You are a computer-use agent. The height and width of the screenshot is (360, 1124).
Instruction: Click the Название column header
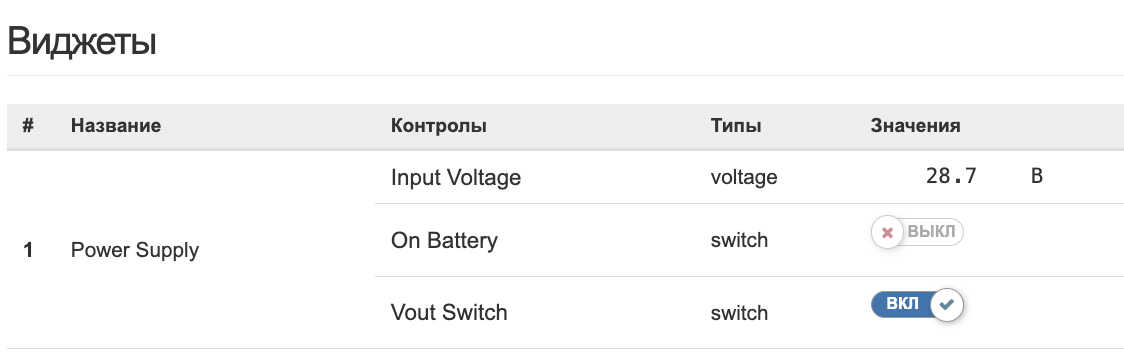coord(115,125)
